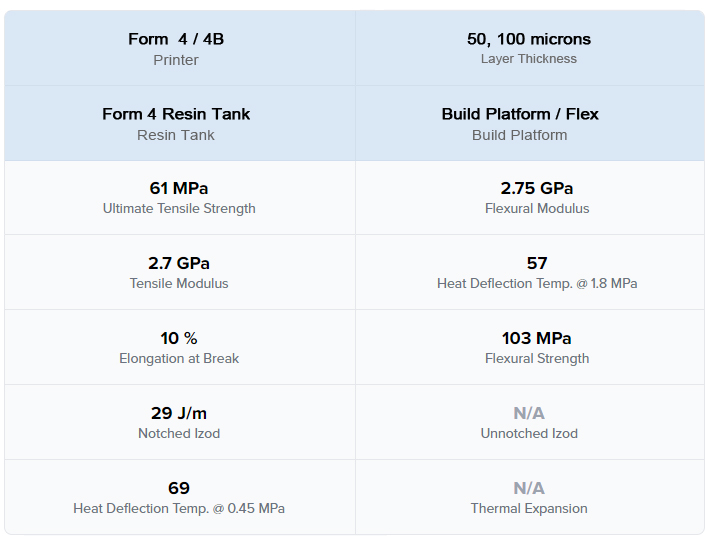Click the Layer Thickness label
The image size is (709, 544).
pos(529,59)
